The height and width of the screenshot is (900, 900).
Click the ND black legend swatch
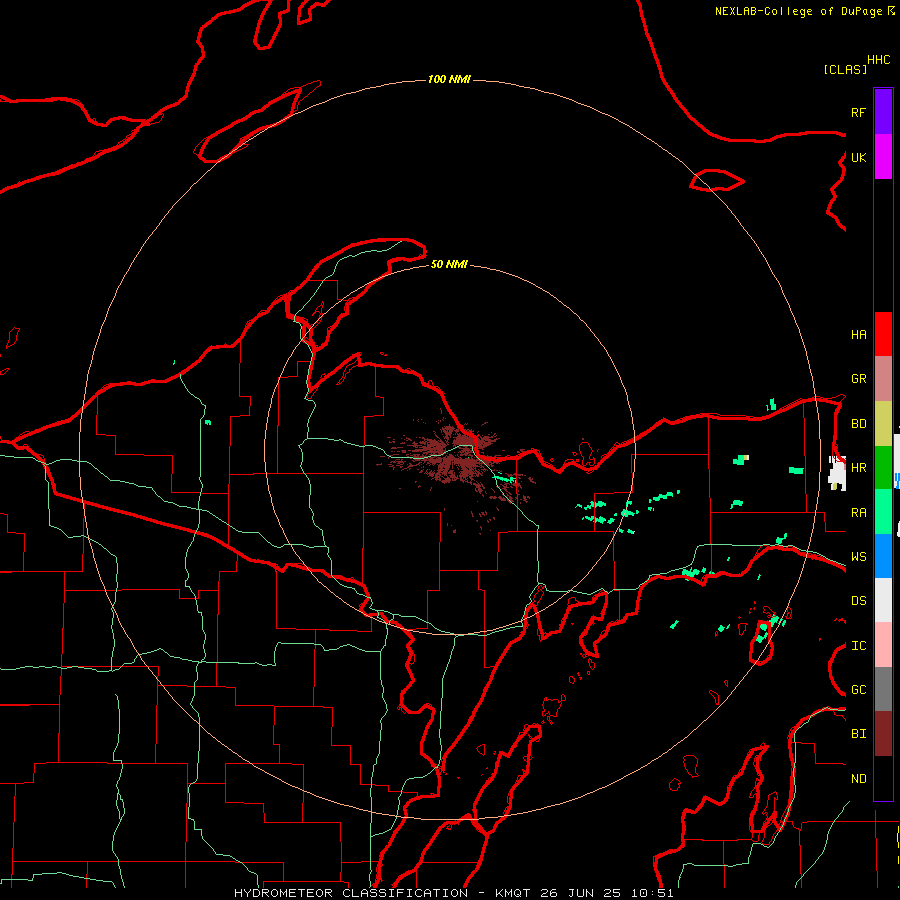(x=883, y=778)
